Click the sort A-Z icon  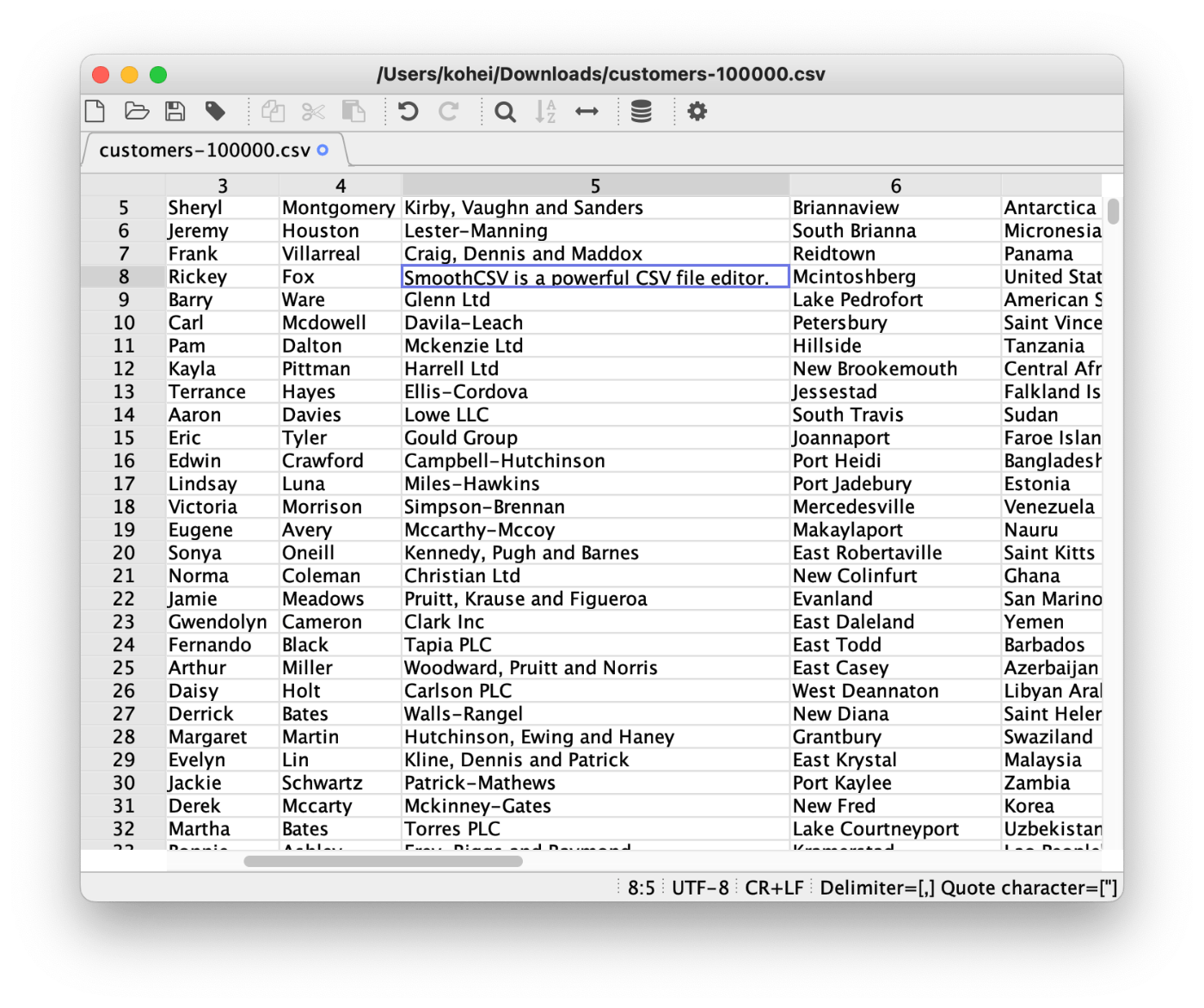[x=546, y=111]
